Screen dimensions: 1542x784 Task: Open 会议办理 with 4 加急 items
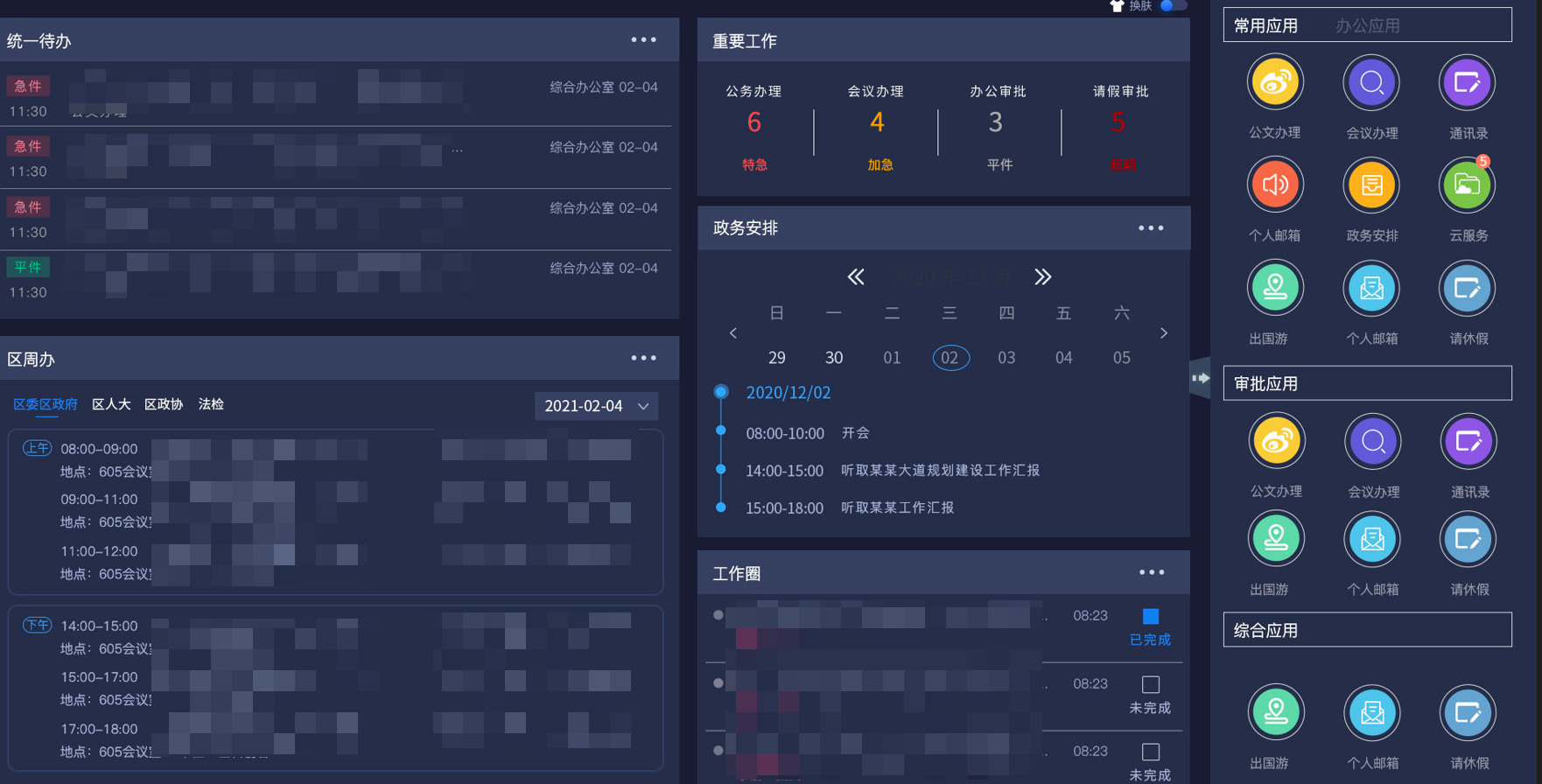[x=876, y=128]
